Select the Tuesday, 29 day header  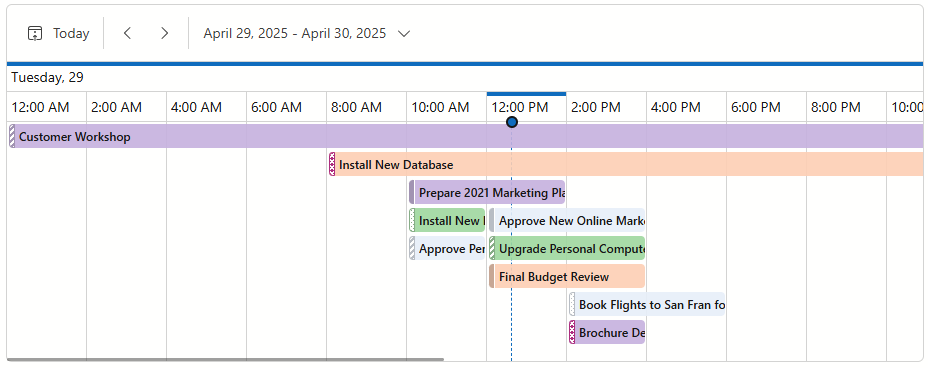click(47, 78)
